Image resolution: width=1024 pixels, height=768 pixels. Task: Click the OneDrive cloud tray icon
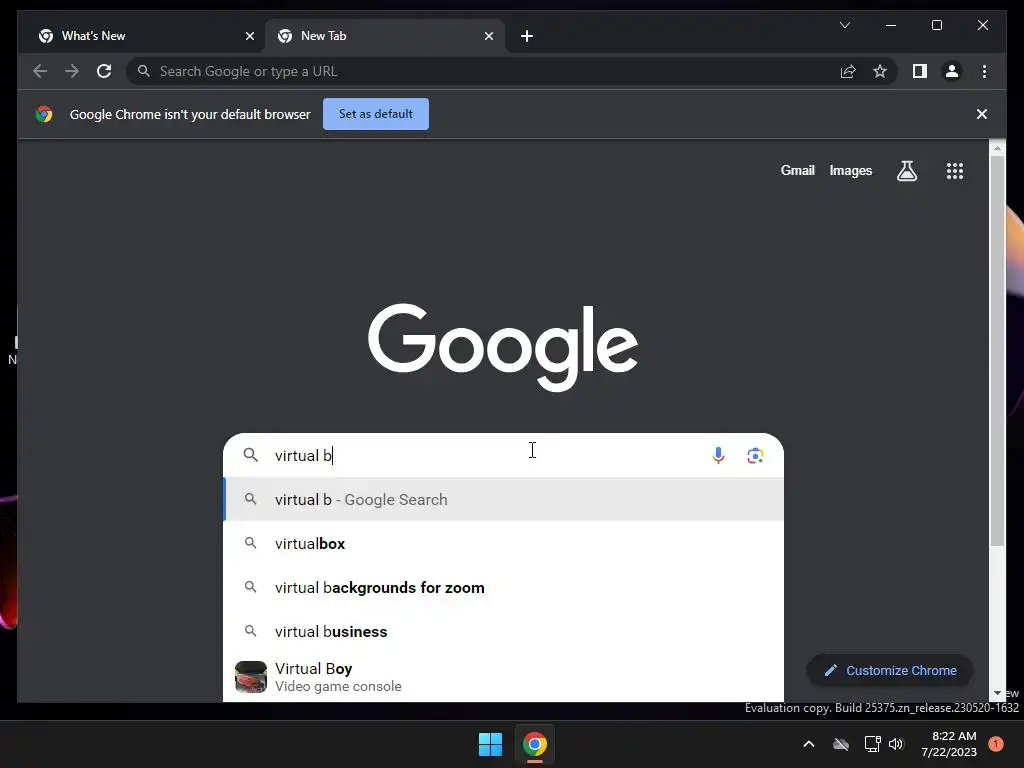pos(841,744)
